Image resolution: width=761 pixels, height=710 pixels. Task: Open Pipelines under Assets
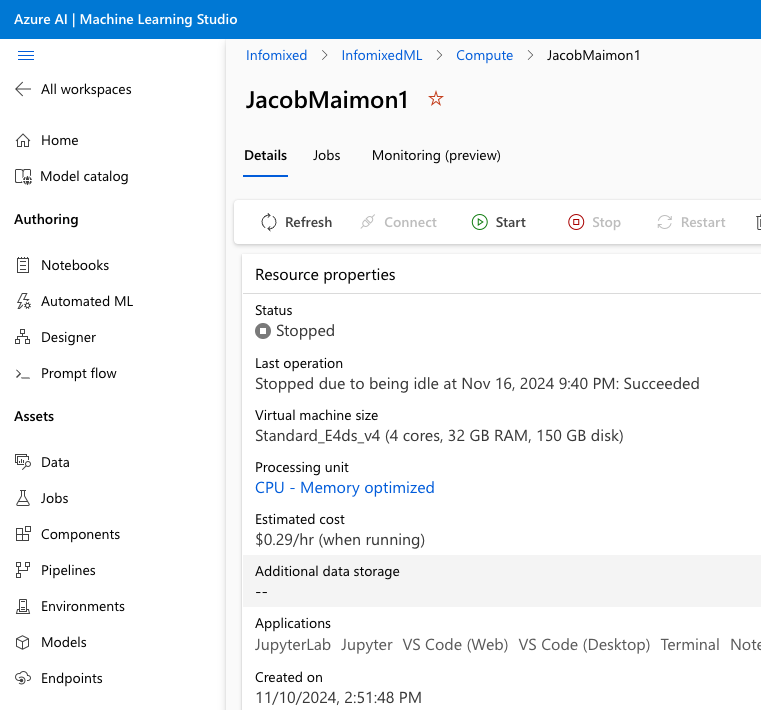click(68, 570)
